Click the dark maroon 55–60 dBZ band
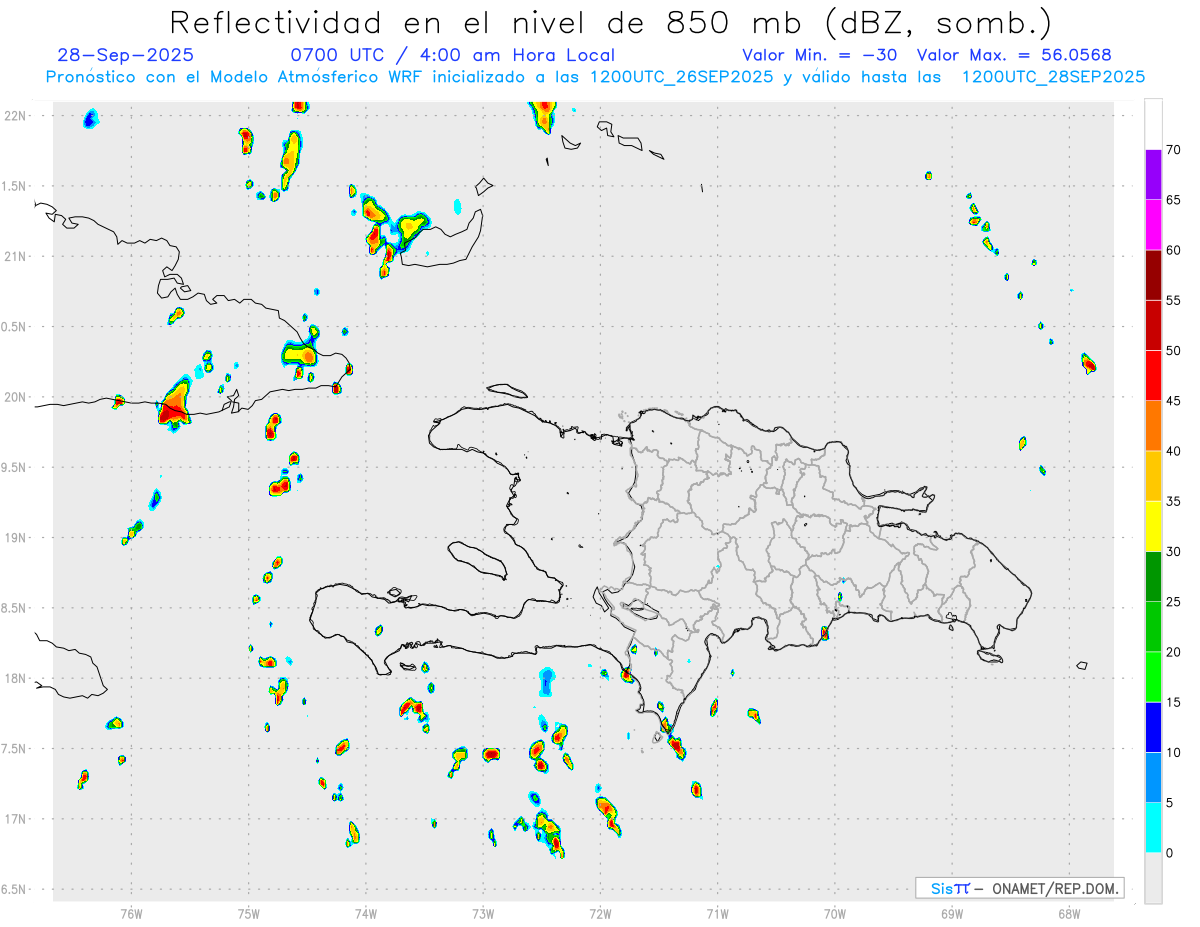 coord(1153,275)
